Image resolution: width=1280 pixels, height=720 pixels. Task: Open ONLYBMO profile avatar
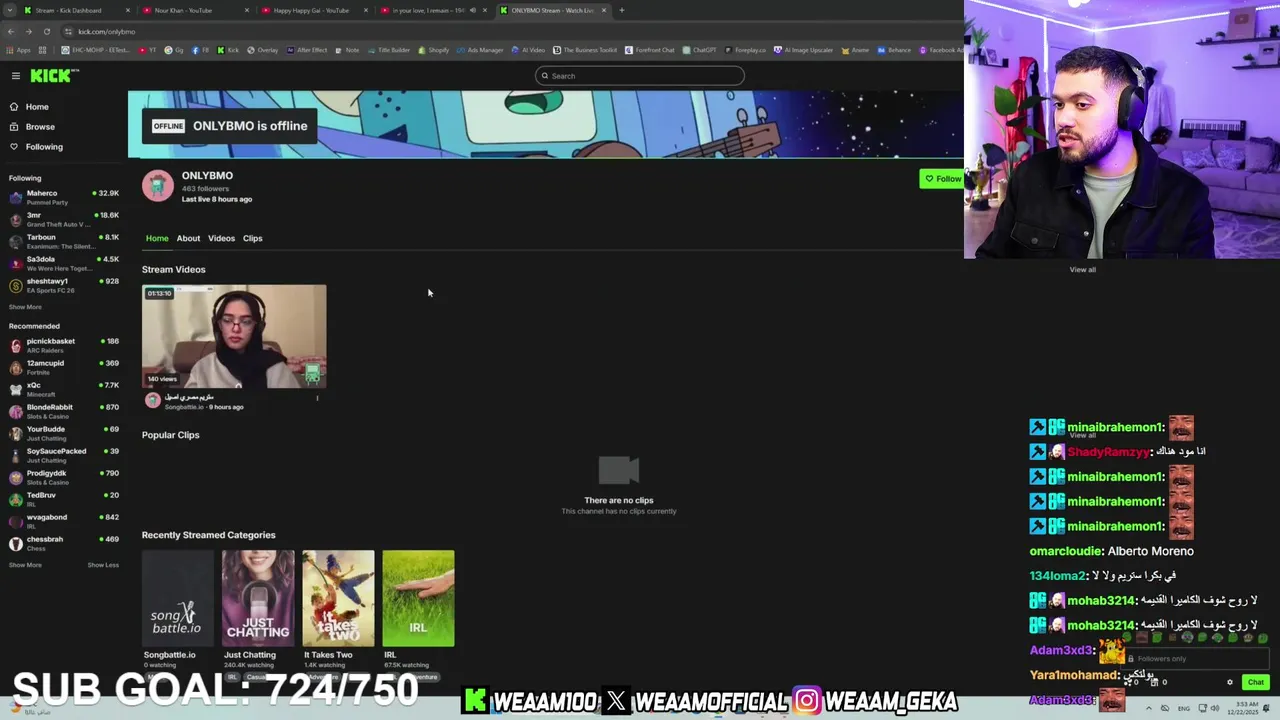click(158, 186)
